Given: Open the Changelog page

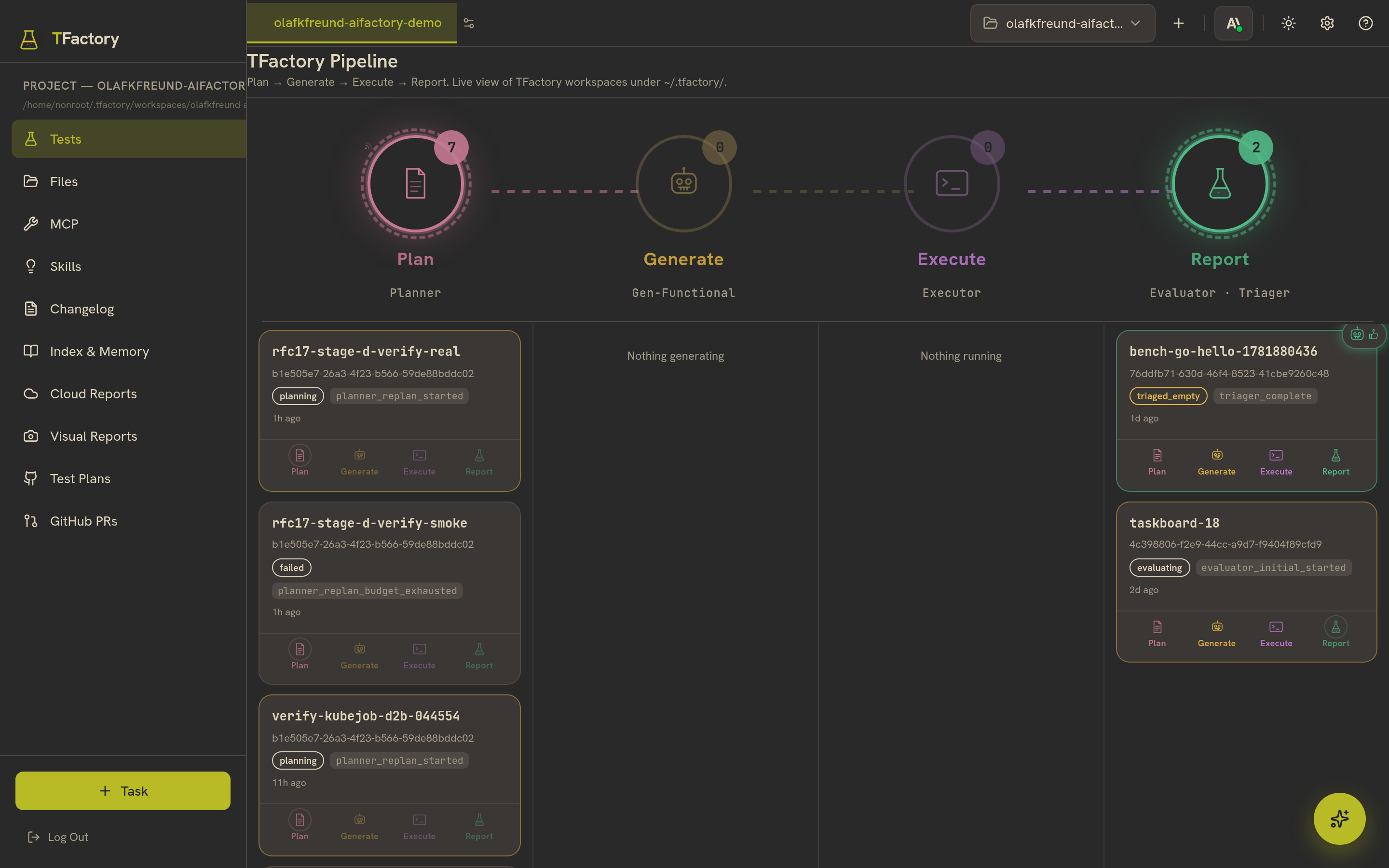Looking at the screenshot, I should point(129,309).
